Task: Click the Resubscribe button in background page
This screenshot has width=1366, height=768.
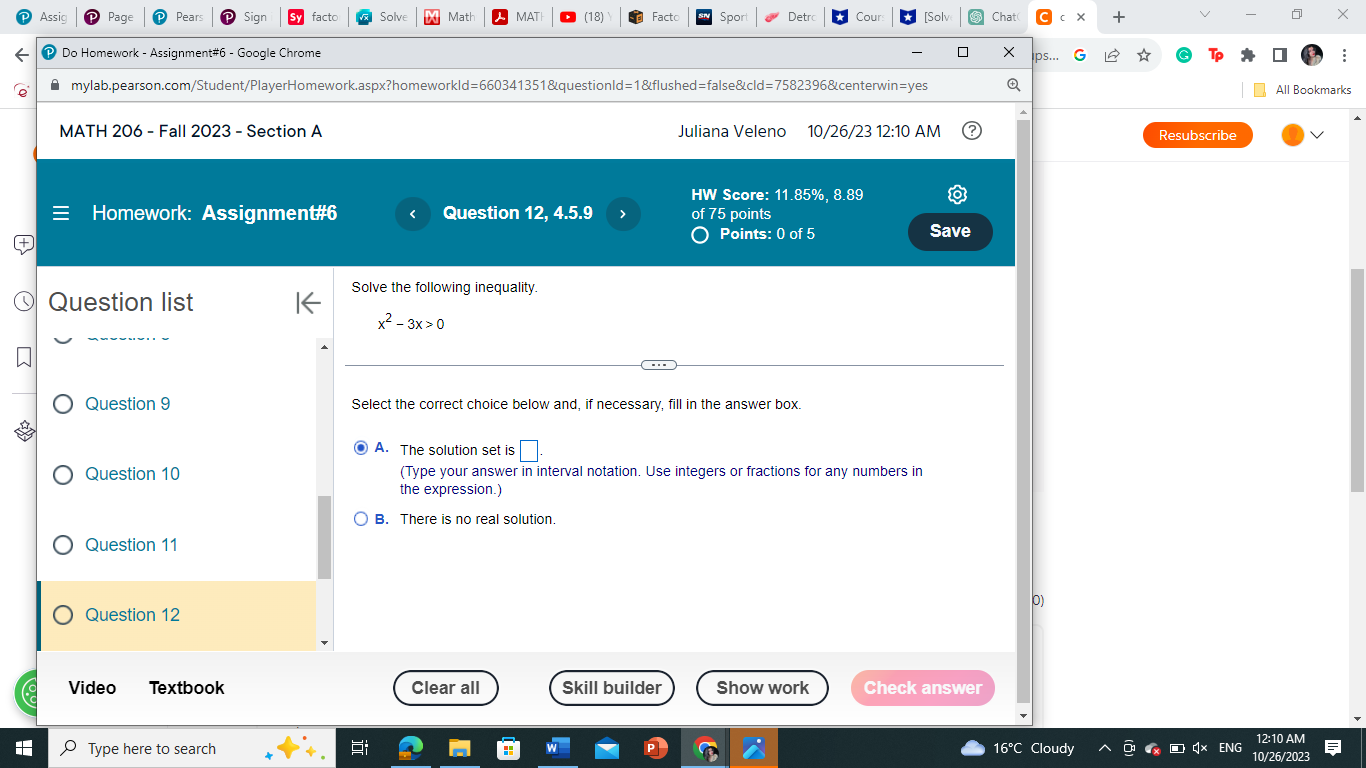Action: click(1198, 135)
